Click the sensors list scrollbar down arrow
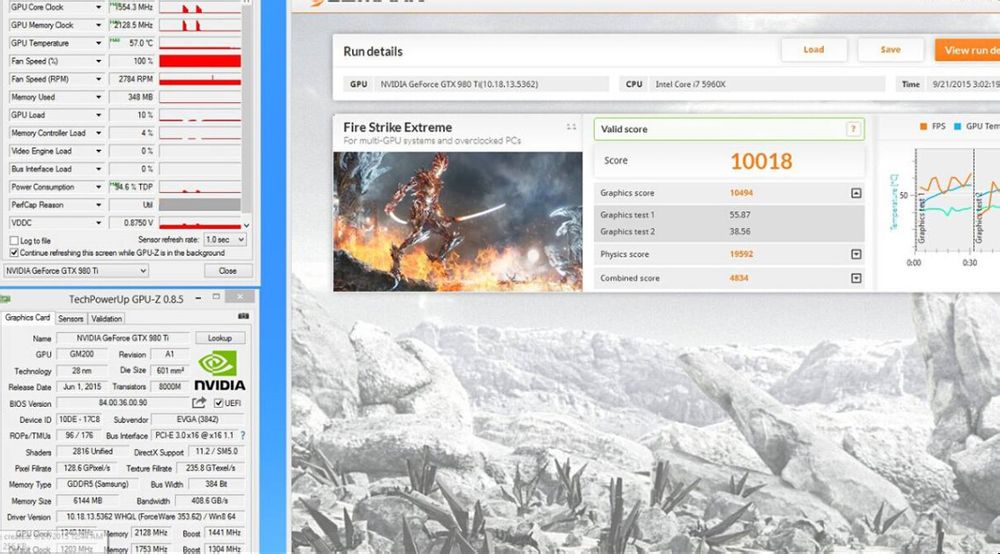The image size is (1000, 554). [x=246, y=226]
